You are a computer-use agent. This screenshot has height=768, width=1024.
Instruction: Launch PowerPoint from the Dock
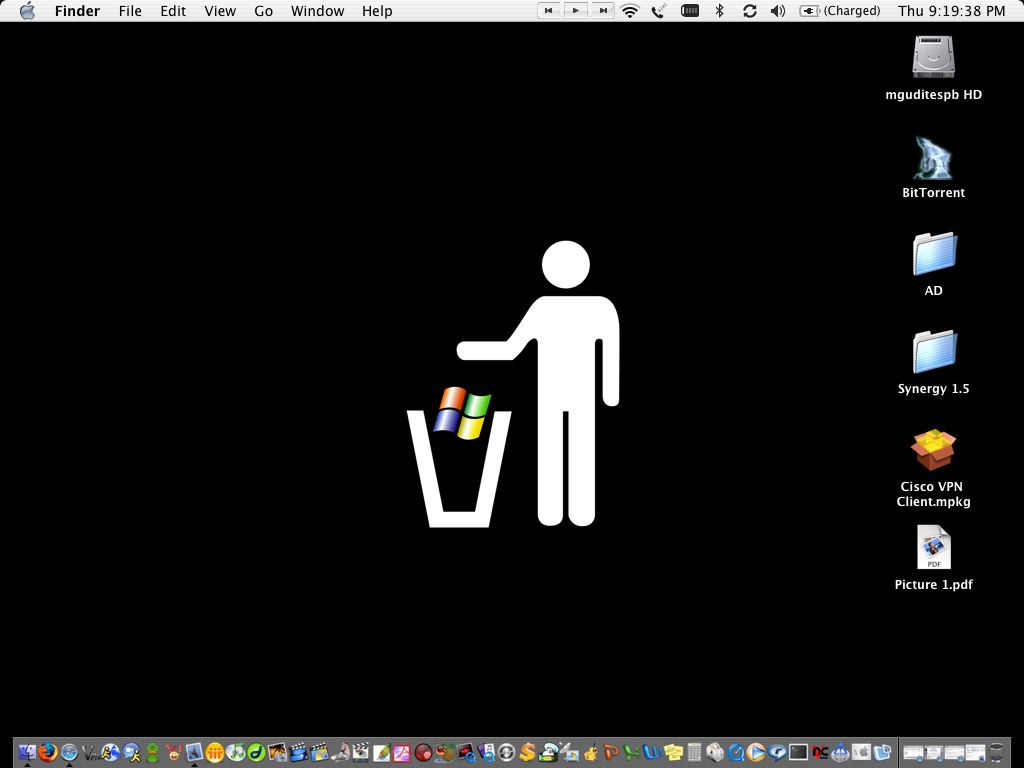pos(611,752)
